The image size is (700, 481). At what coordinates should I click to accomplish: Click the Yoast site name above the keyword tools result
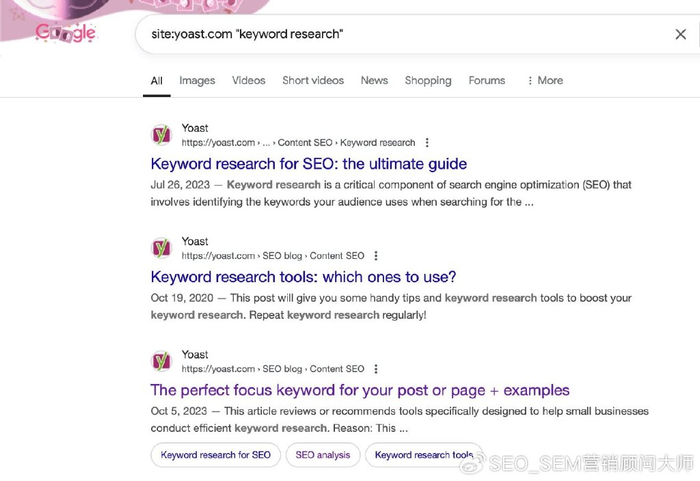195,241
